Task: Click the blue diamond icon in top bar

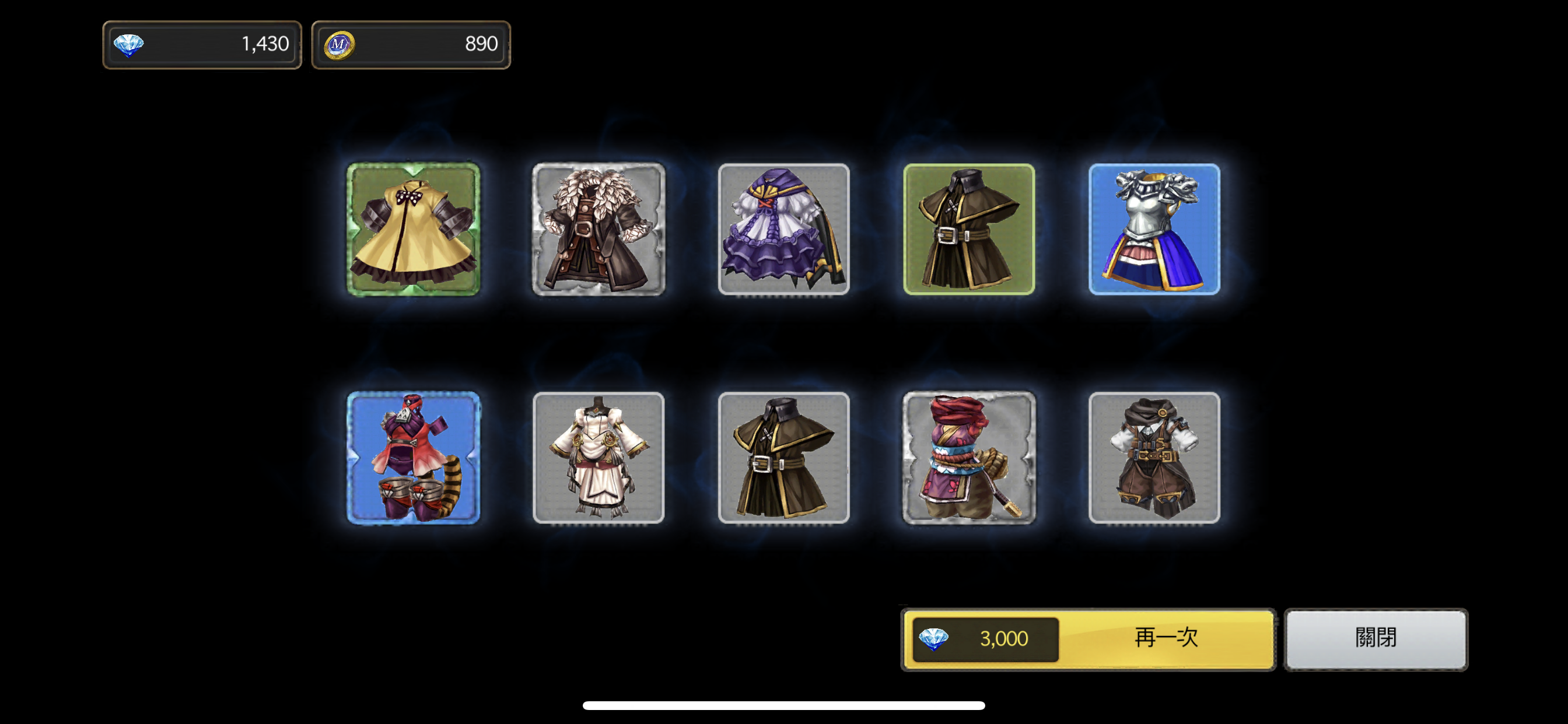Action: [x=129, y=45]
